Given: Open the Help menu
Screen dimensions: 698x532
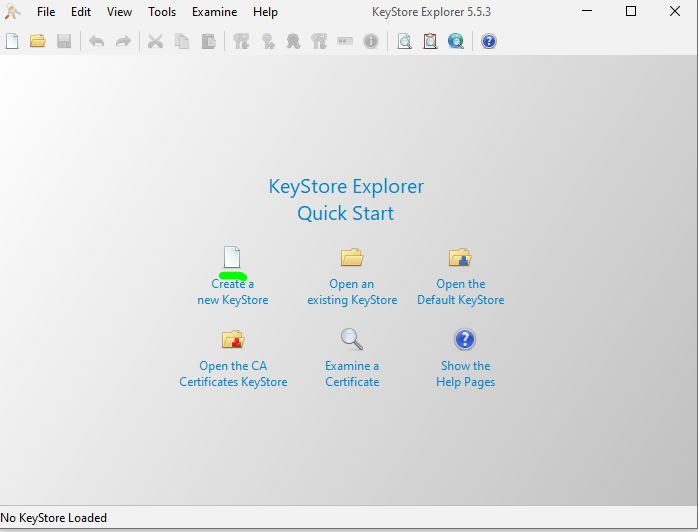Looking at the screenshot, I should coord(265,12).
